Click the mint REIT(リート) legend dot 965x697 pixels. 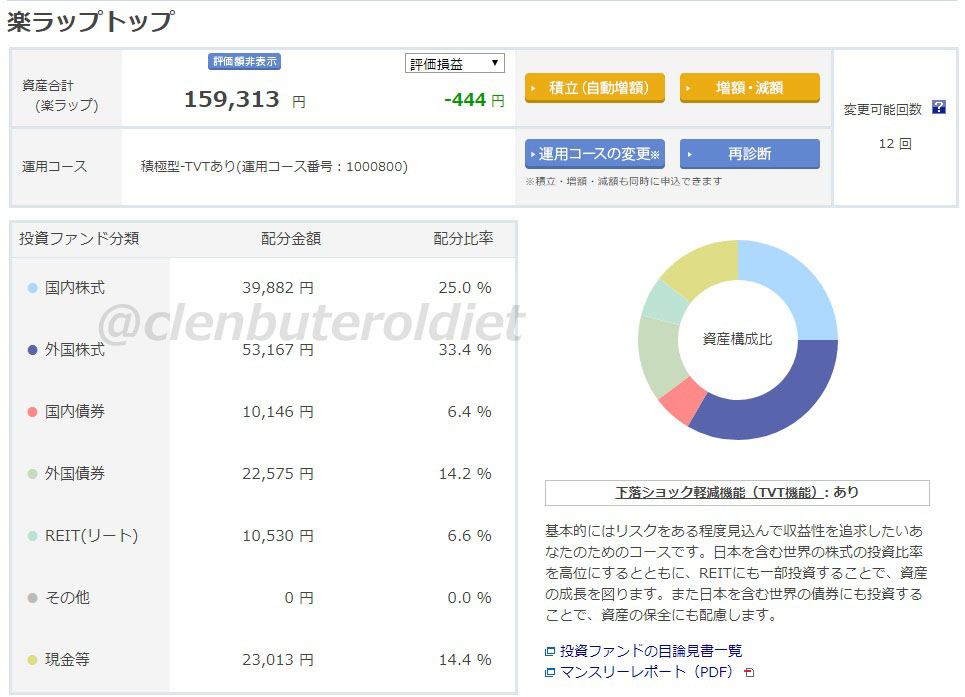(x=33, y=536)
